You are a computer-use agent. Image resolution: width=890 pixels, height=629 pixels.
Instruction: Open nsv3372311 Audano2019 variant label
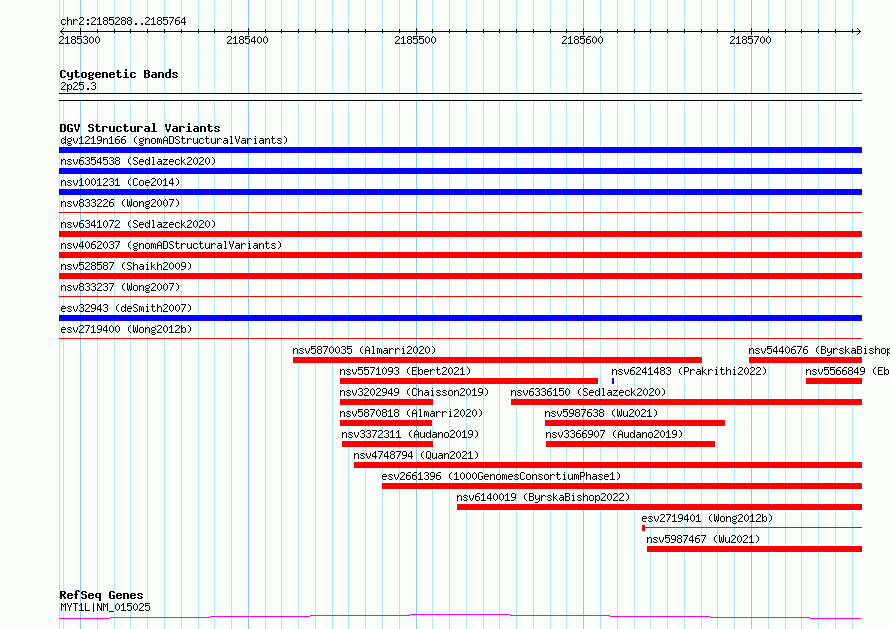click(410, 434)
